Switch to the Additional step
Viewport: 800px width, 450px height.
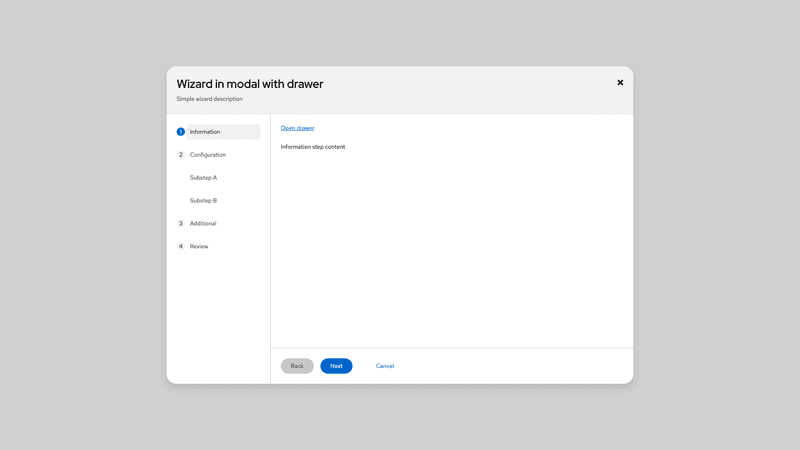(203, 224)
